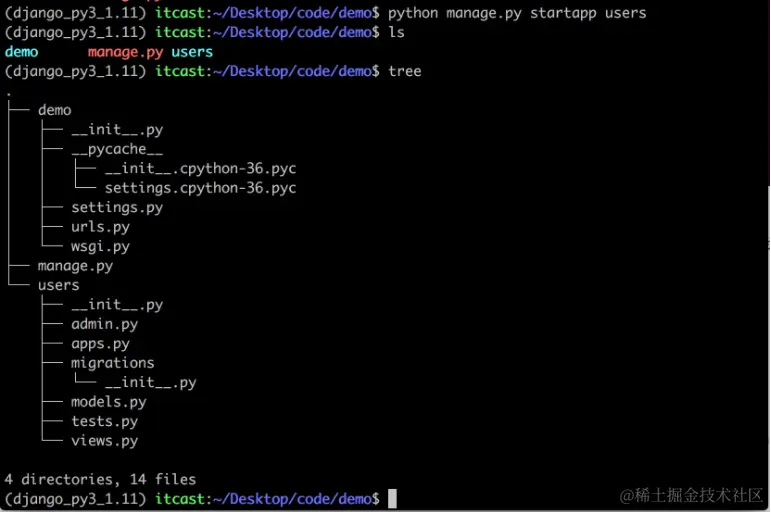This screenshot has width=771, height=512.
Task: Click the admin.py file entry
Action: point(104,324)
